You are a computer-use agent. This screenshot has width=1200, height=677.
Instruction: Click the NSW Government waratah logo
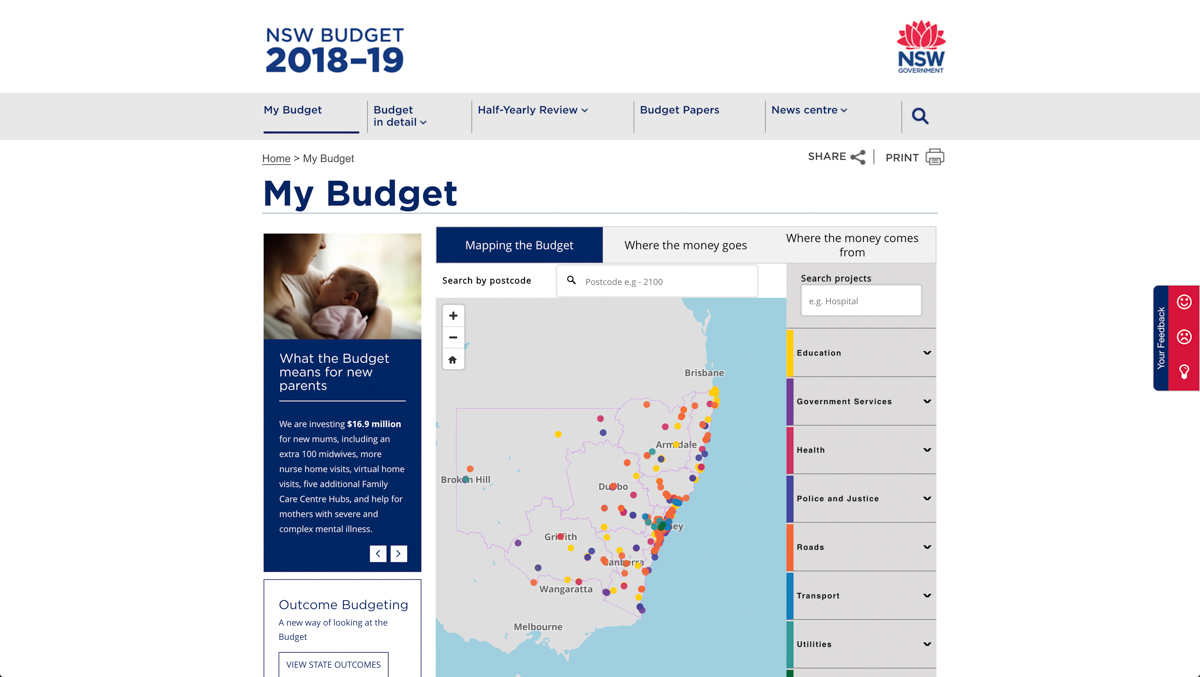click(921, 47)
